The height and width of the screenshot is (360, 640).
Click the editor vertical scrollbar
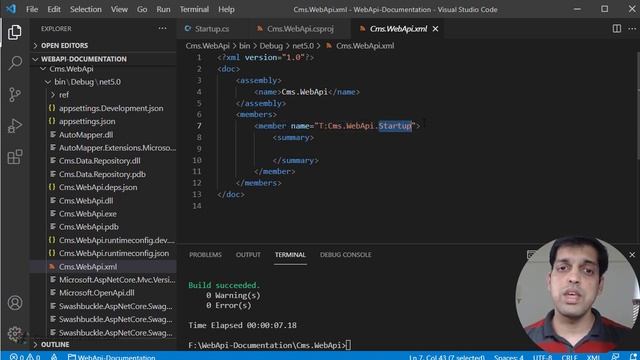(637, 106)
